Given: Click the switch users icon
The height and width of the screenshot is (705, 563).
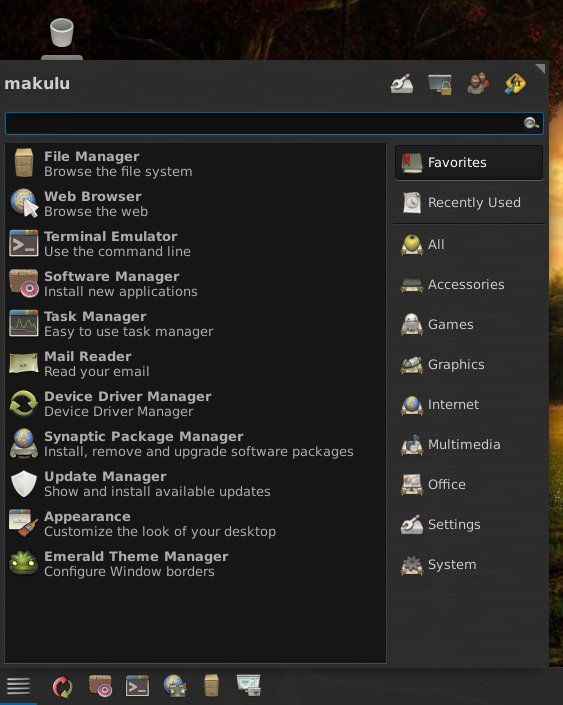Looking at the screenshot, I should click(478, 84).
